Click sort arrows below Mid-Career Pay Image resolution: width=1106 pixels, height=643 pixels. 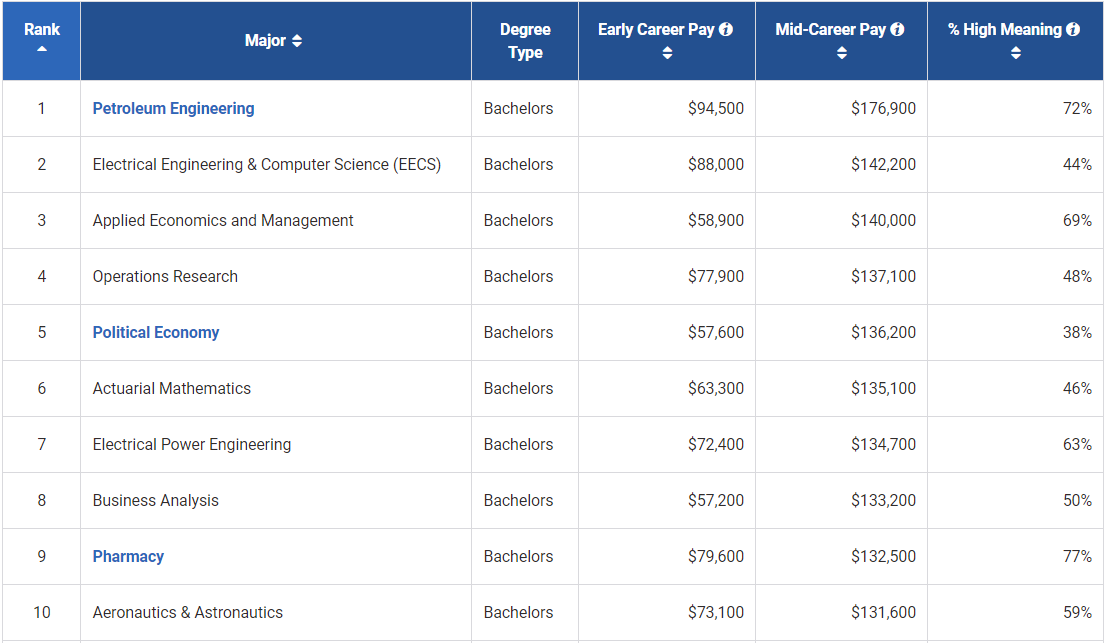(x=841, y=53)
